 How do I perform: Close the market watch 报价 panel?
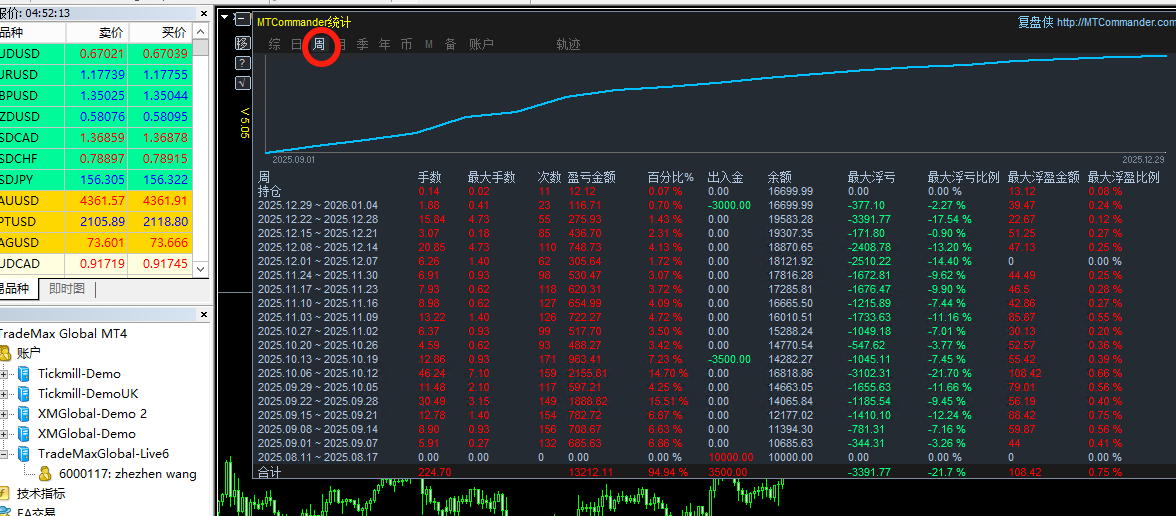pos(203,14)
